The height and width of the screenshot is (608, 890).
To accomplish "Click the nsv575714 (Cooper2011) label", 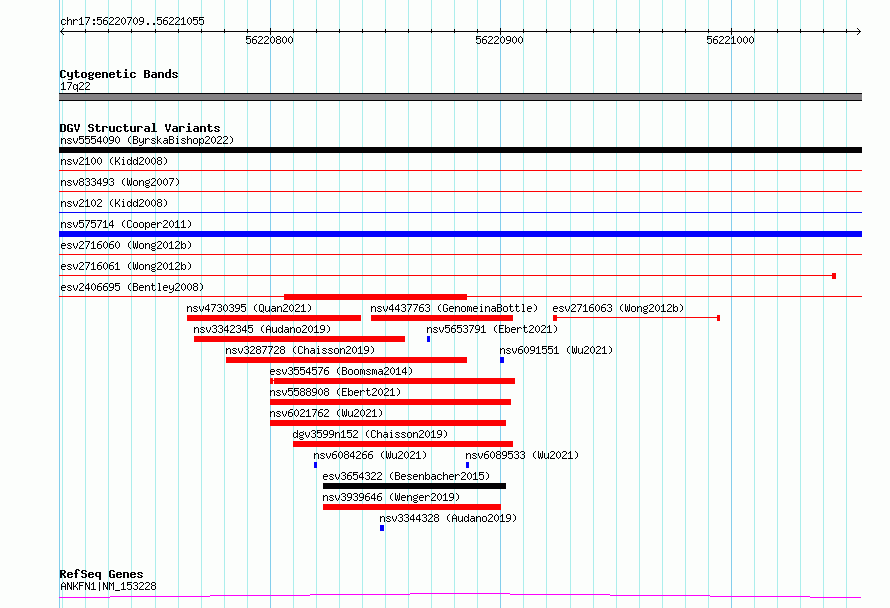I will [x=126, y=224].
